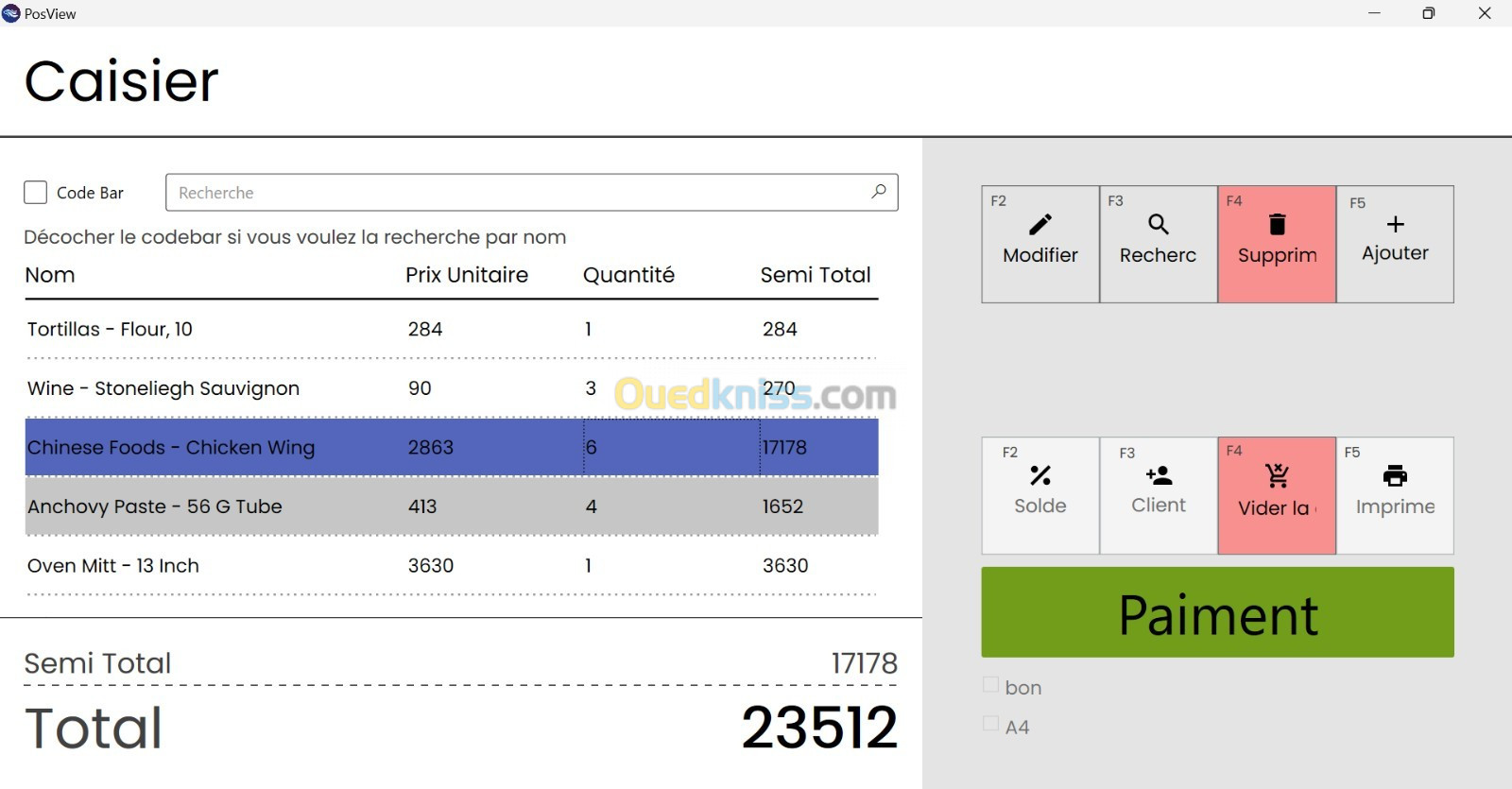The width and height of the screenshot is (1512, 789).
Task: Click the large total value 23512
Action: coord(818,727)
